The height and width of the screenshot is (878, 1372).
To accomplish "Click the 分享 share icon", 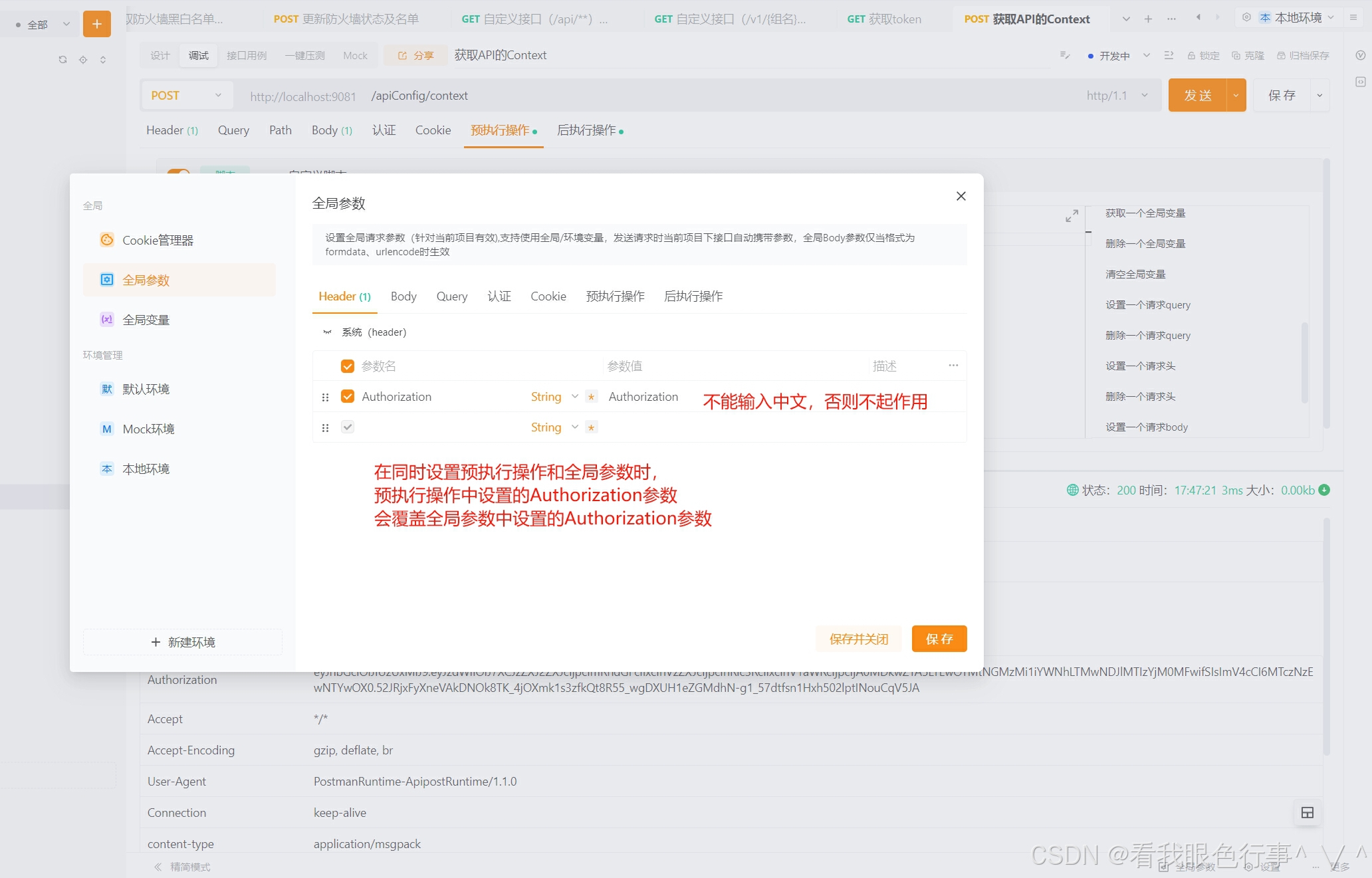I will click(414, 55).
